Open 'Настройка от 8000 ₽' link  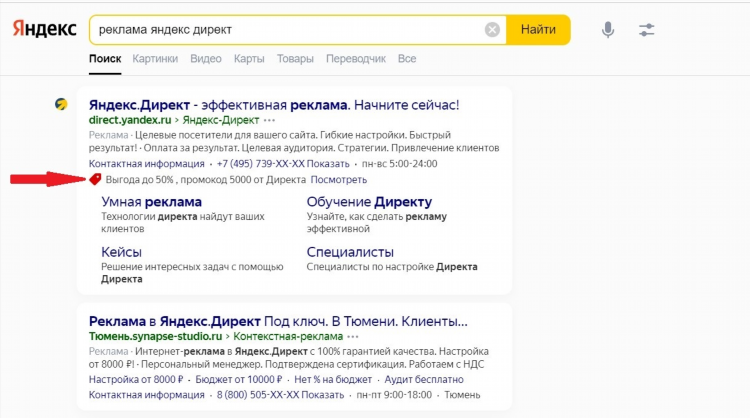click(x=136, y=380)
